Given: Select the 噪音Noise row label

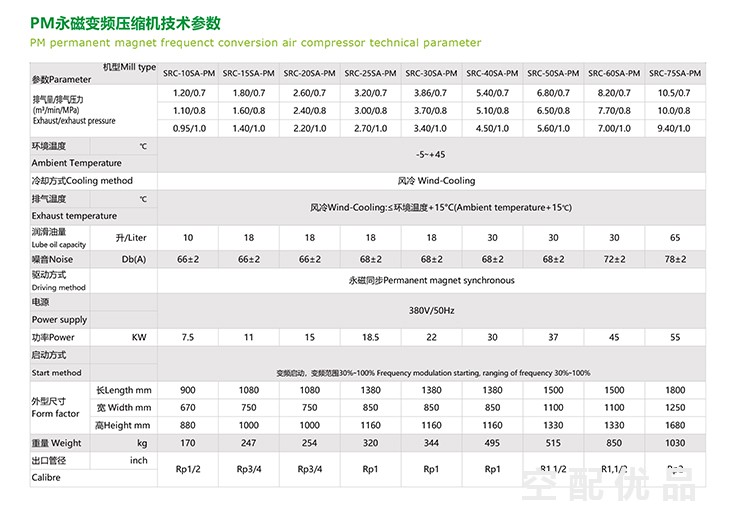Looking at the screenshot, I should [x=52, y=259].
